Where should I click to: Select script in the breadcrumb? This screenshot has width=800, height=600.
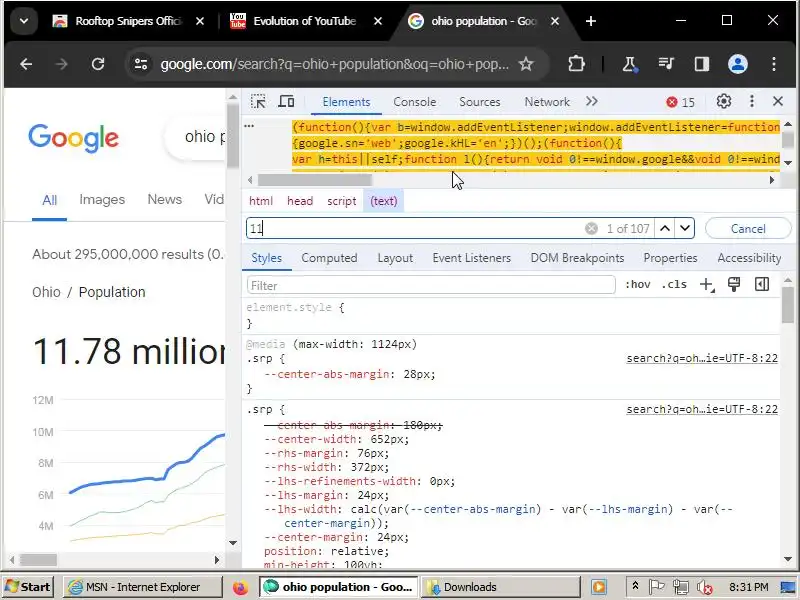[341, 201]
